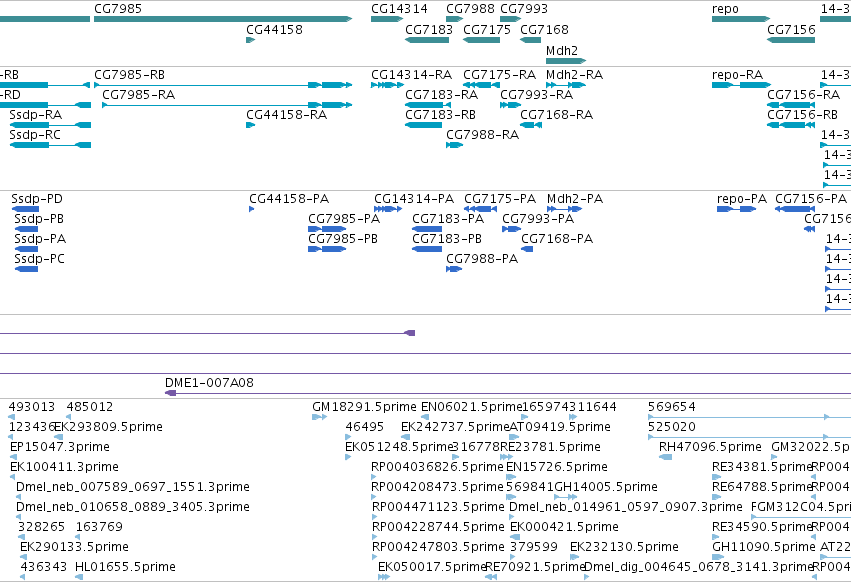
Task: Select EST RE34381.5prime
Action: click(715, 477)
